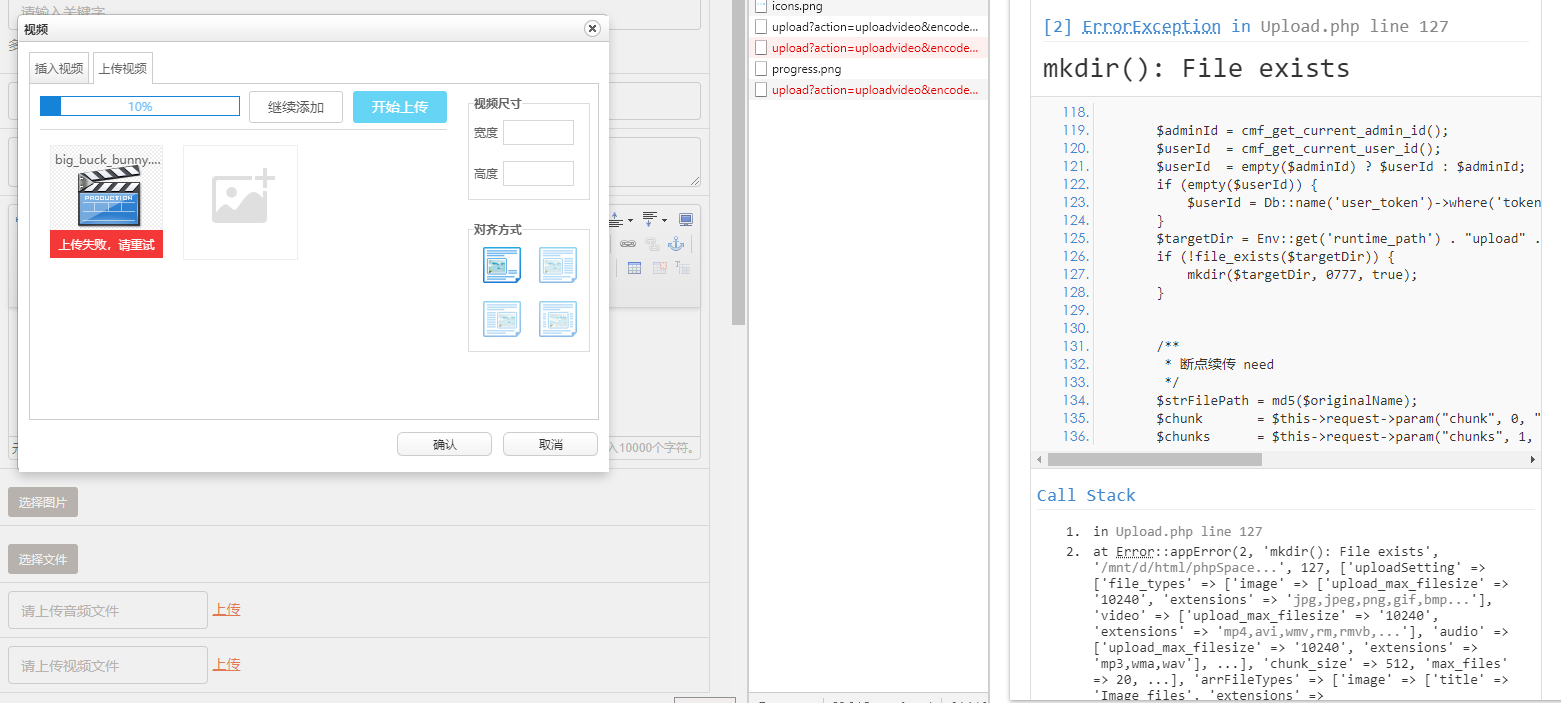Screen dimensions: 1561x703
Task: Click the insert-paragraph-before-table icon
Action: [683, 268]
